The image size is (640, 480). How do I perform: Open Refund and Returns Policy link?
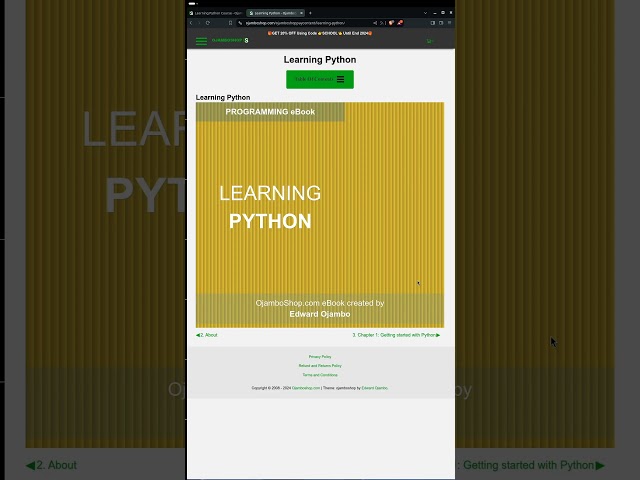(x=320, y=366)
